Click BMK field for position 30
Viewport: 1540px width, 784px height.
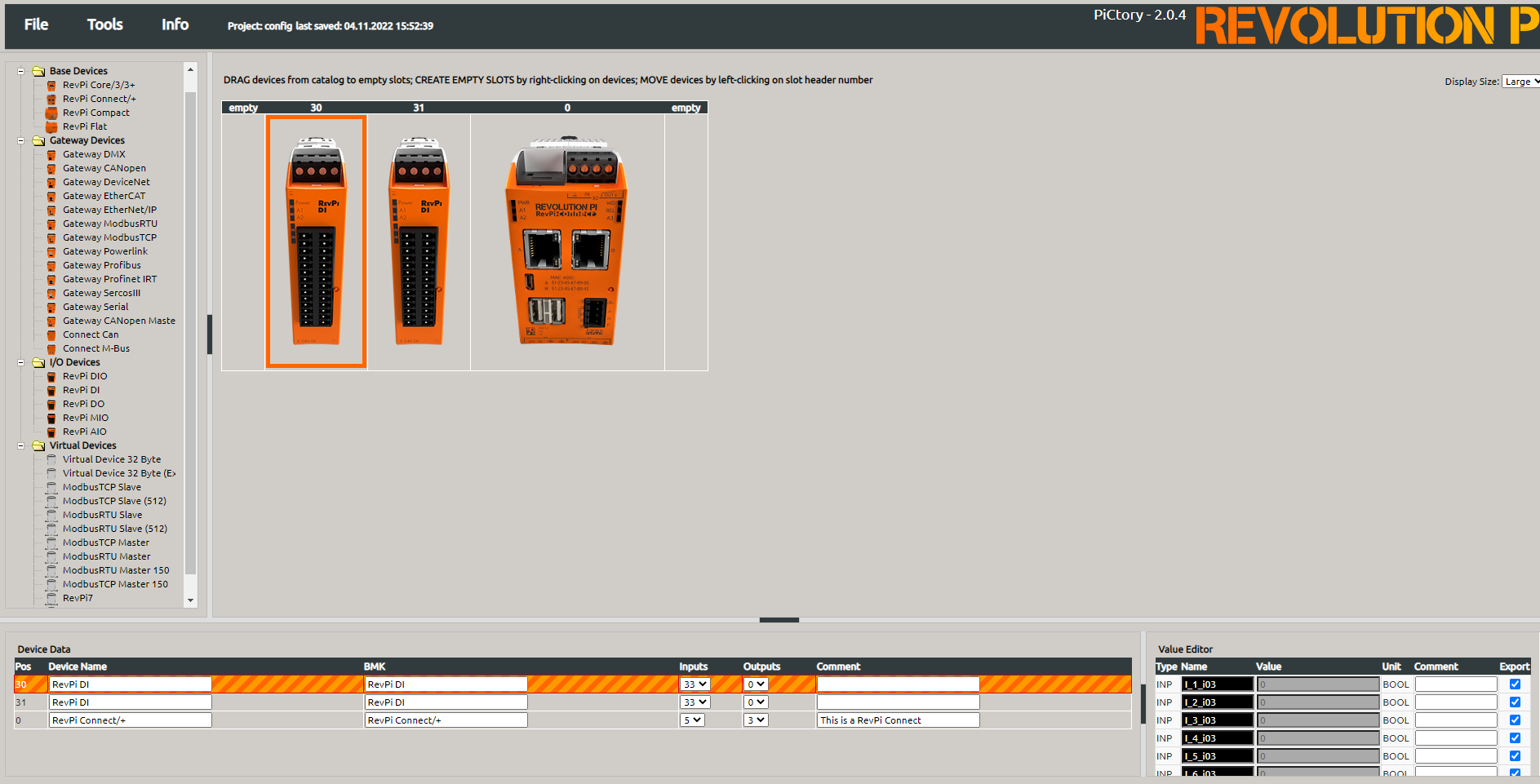[x=446, y=684]
